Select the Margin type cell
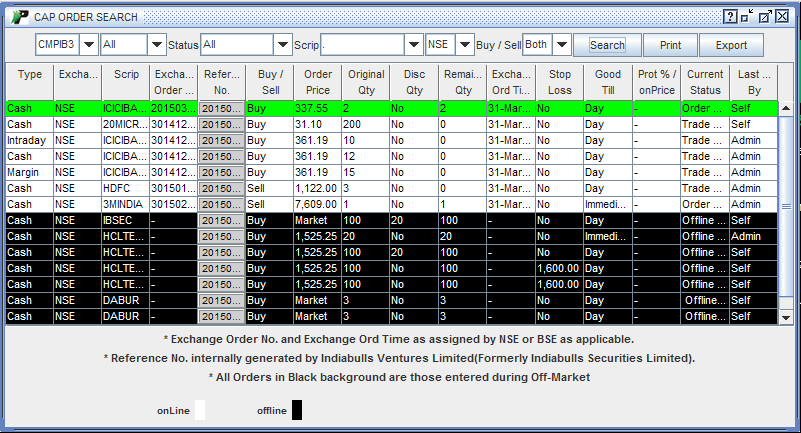The width and height of the screenshot is (801, 433). [30, 173]
